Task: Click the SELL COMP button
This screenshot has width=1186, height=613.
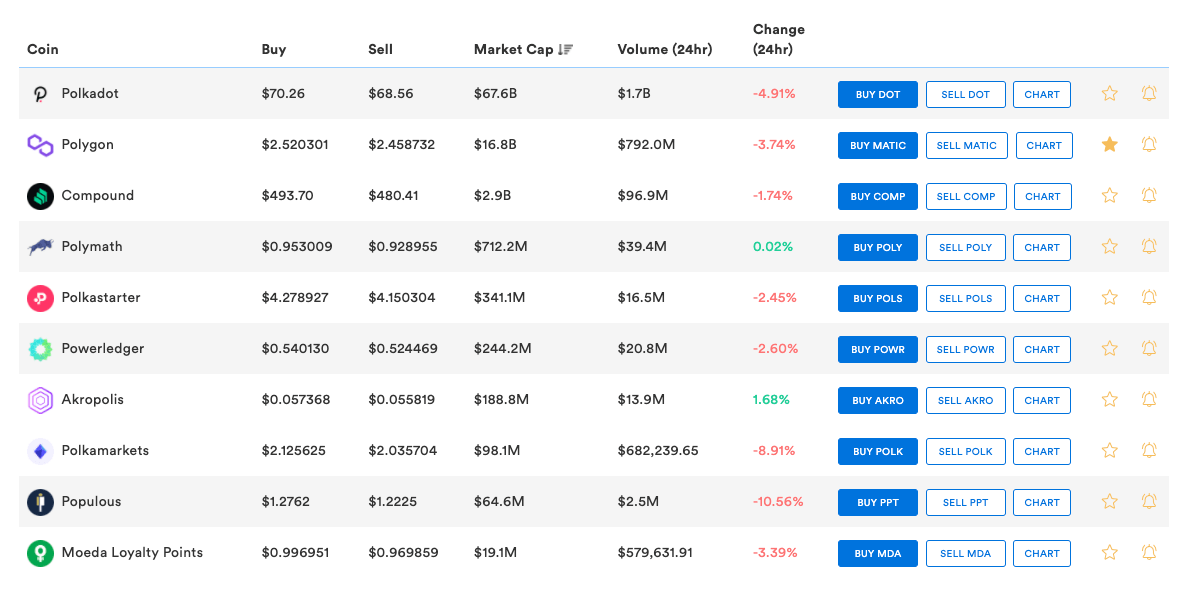Action: (x=966, y=197)
